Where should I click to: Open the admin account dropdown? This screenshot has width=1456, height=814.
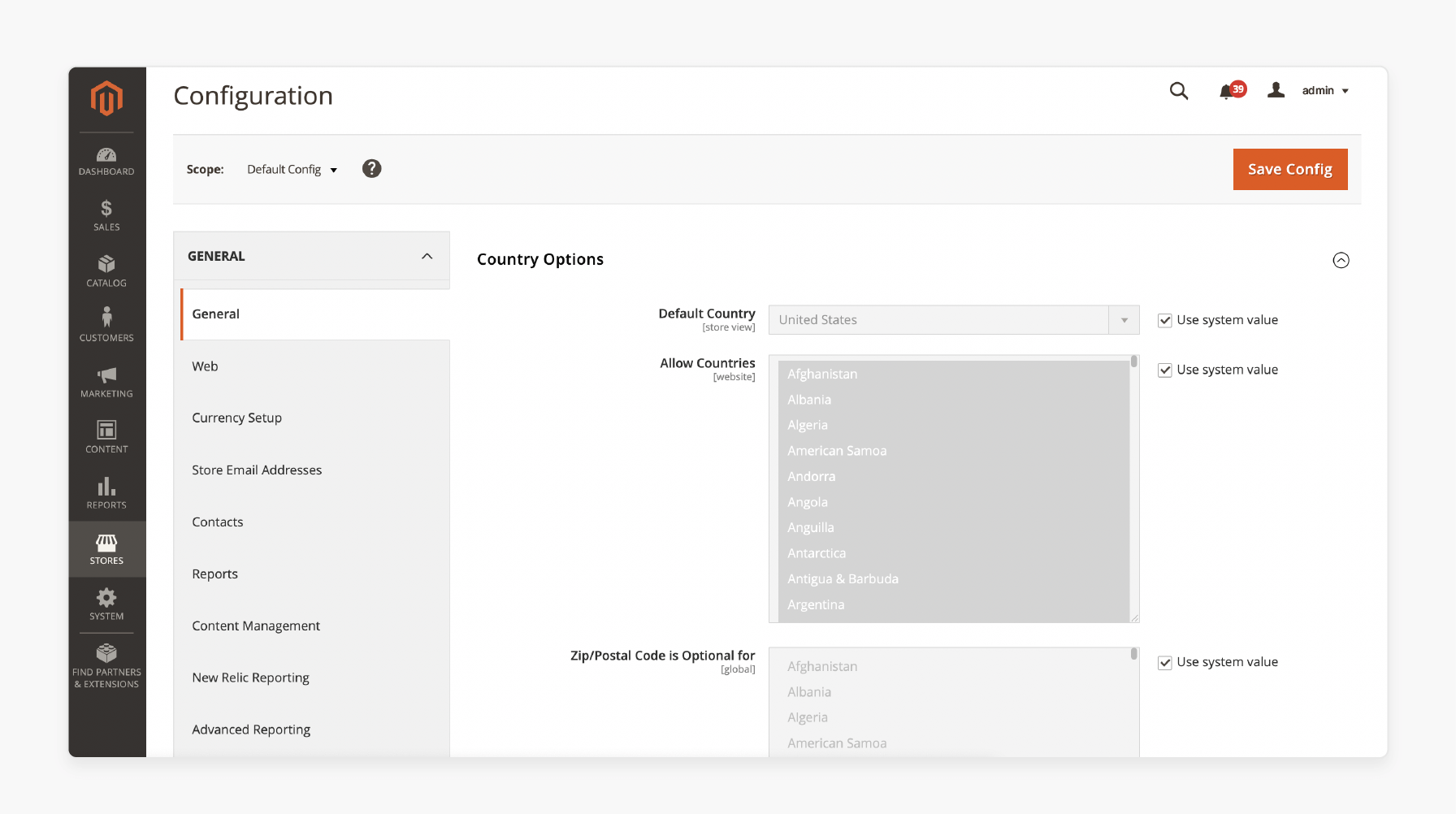(1324, 90)
